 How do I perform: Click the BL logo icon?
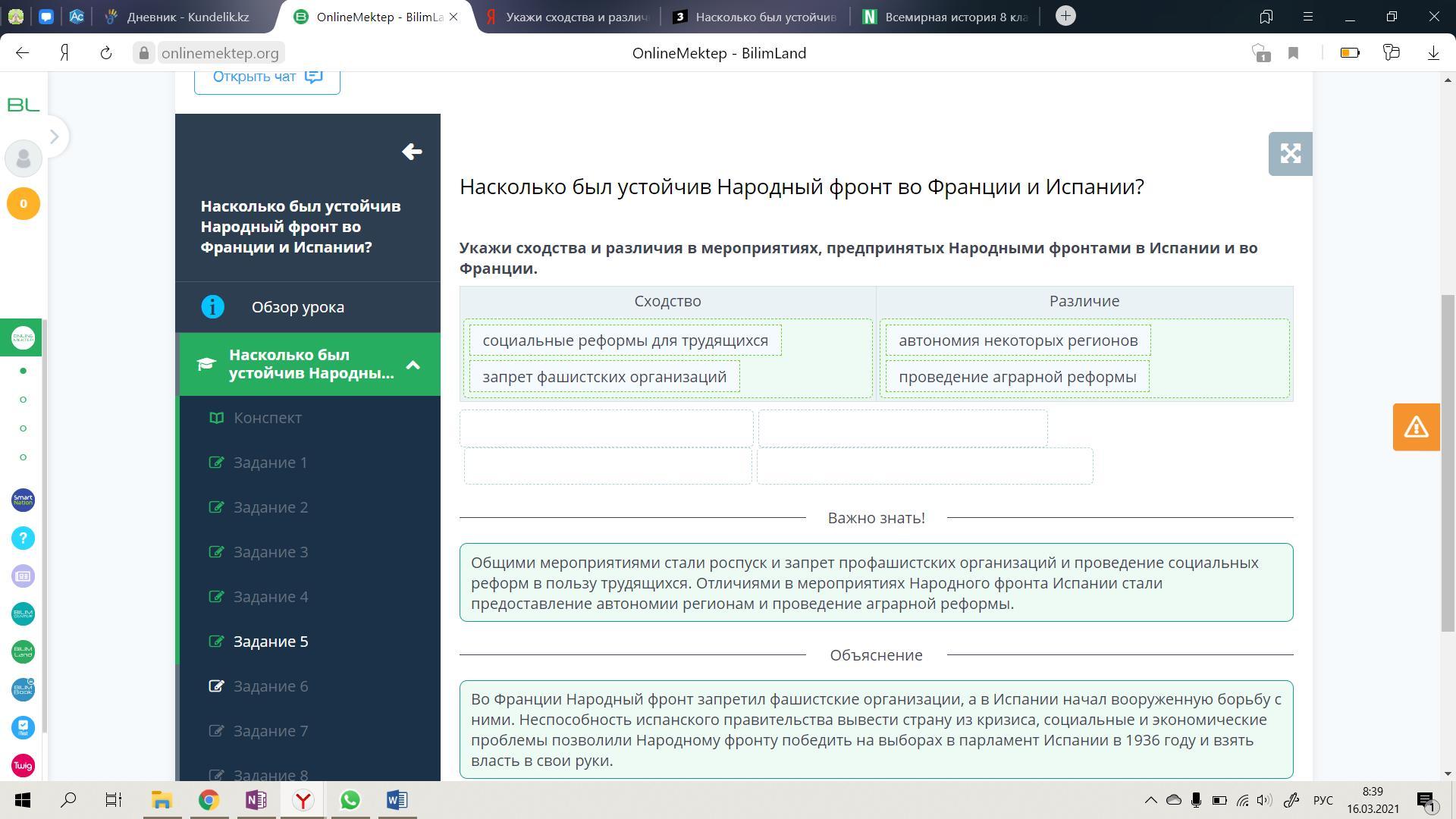23,105
